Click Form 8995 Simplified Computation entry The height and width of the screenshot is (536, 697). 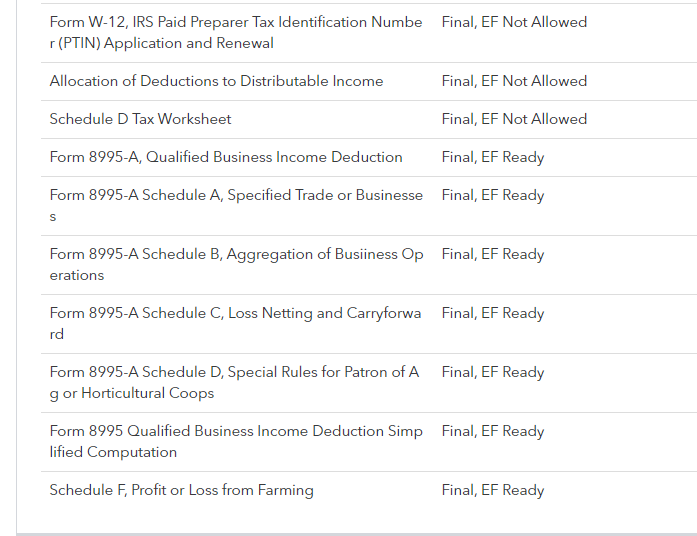235,441
